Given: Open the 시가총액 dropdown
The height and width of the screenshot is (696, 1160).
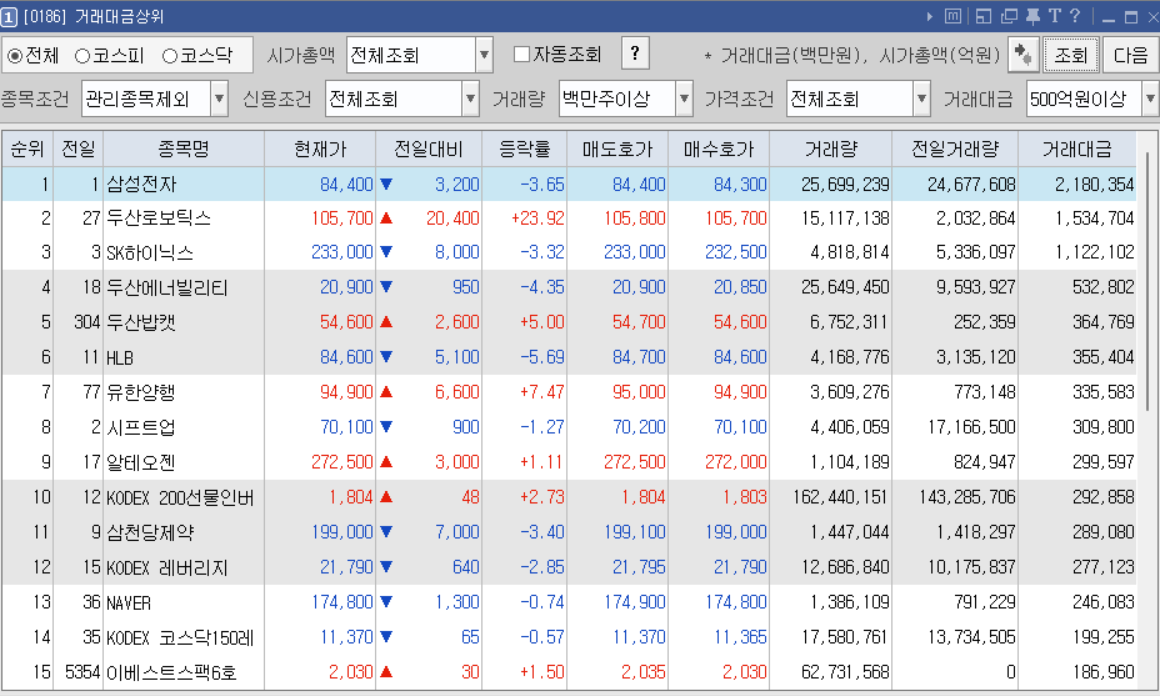Looking at the screenshot, I should 484,55.
